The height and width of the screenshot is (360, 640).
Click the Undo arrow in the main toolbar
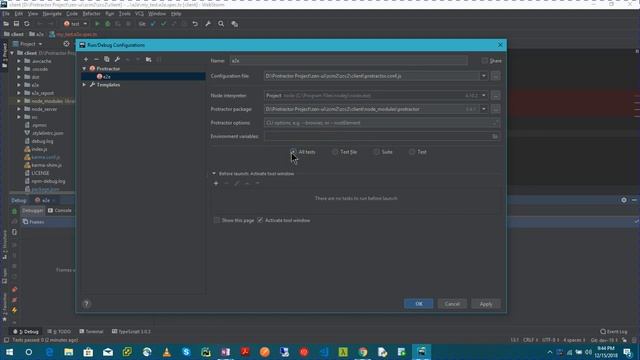click(x=195, y=24)
